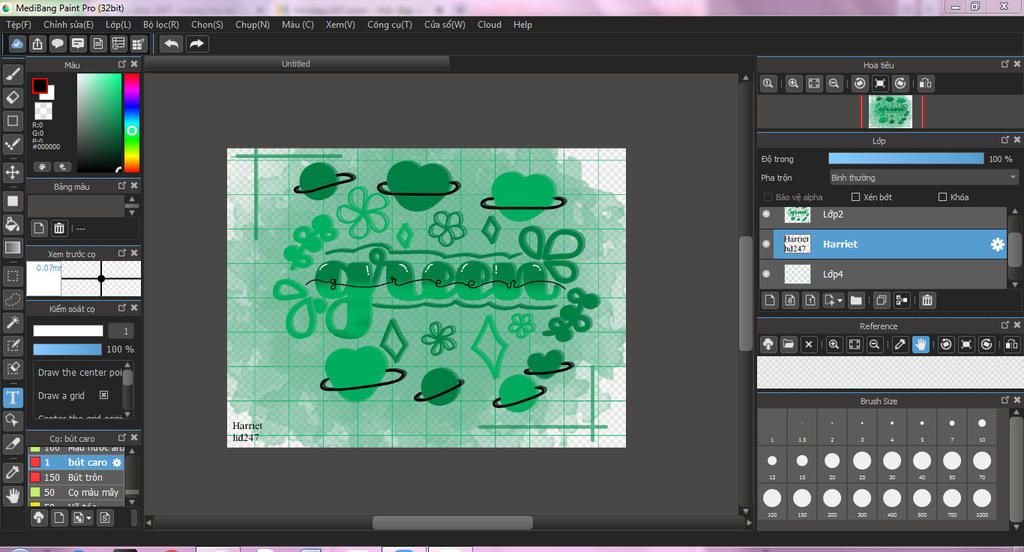Screen dimensions: 1024x552
Task: Choose the Lasso selection tool
Action: coord(12,299)
